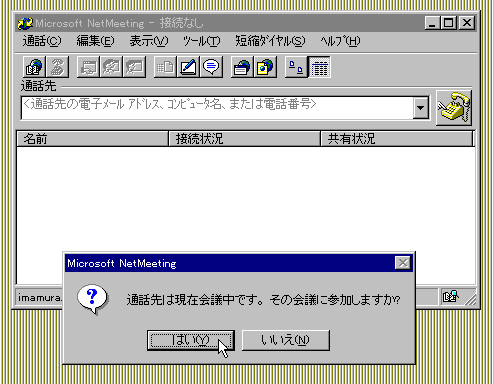This screenshot has height=384, width=494.
Task: Click the file transfer globe icon
Action: coord(265,67)
